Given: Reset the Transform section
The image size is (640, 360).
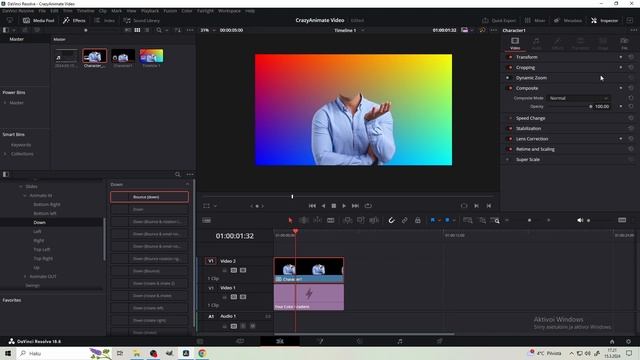Looking at the screenshot, I should [631, 57].
